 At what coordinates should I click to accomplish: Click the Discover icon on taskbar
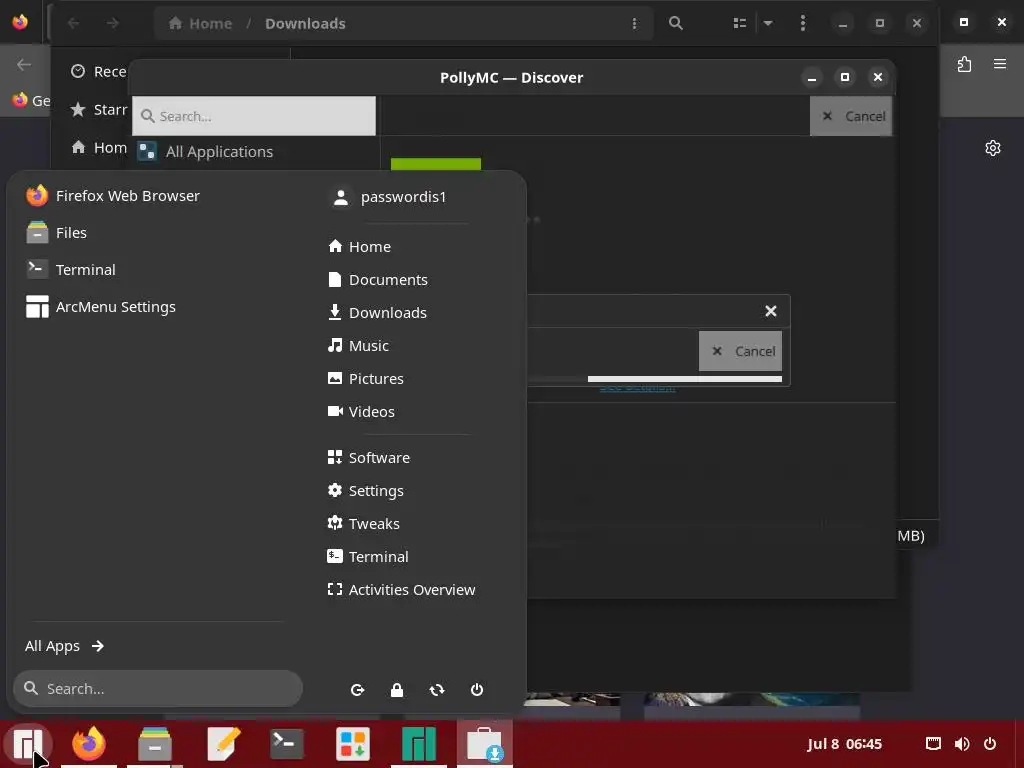click(485, 743)
